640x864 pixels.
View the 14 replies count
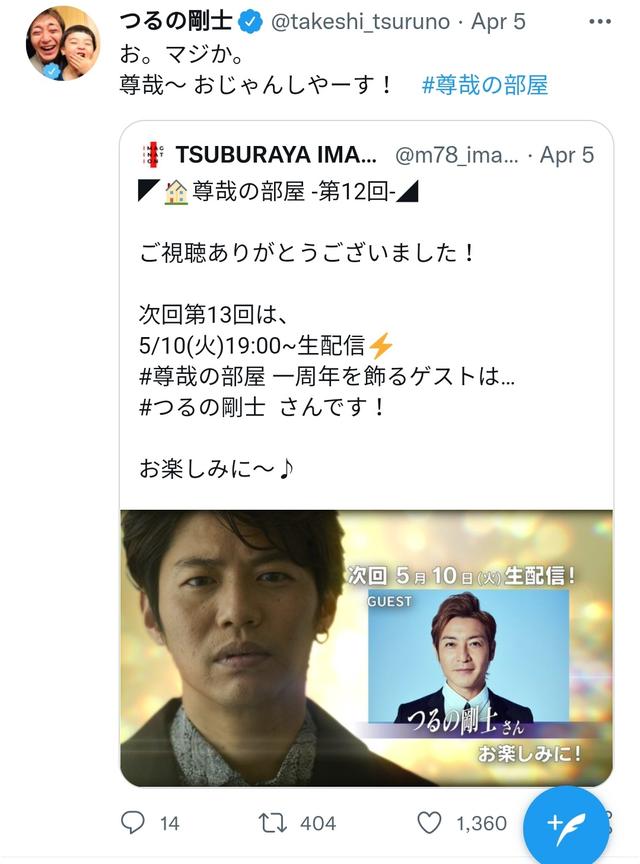click(169, 823)
